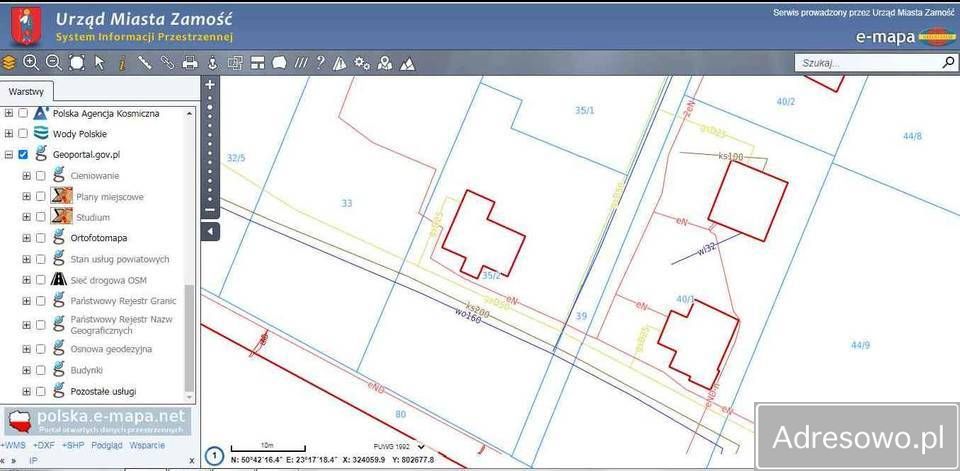
Task: Open the gears settings tool
Action: click(362, 63)
